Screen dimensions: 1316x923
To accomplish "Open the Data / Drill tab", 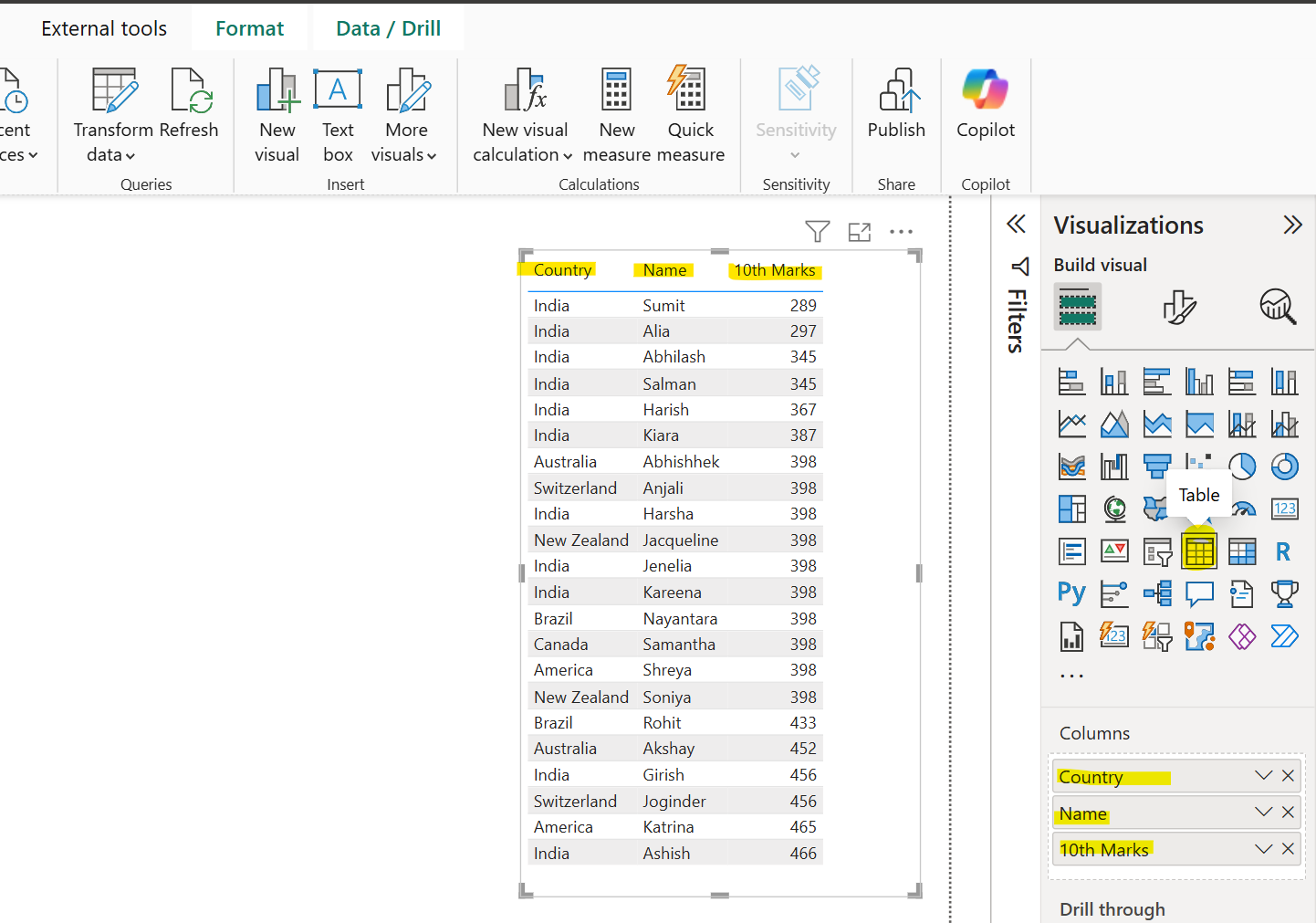I will (388, 27).
